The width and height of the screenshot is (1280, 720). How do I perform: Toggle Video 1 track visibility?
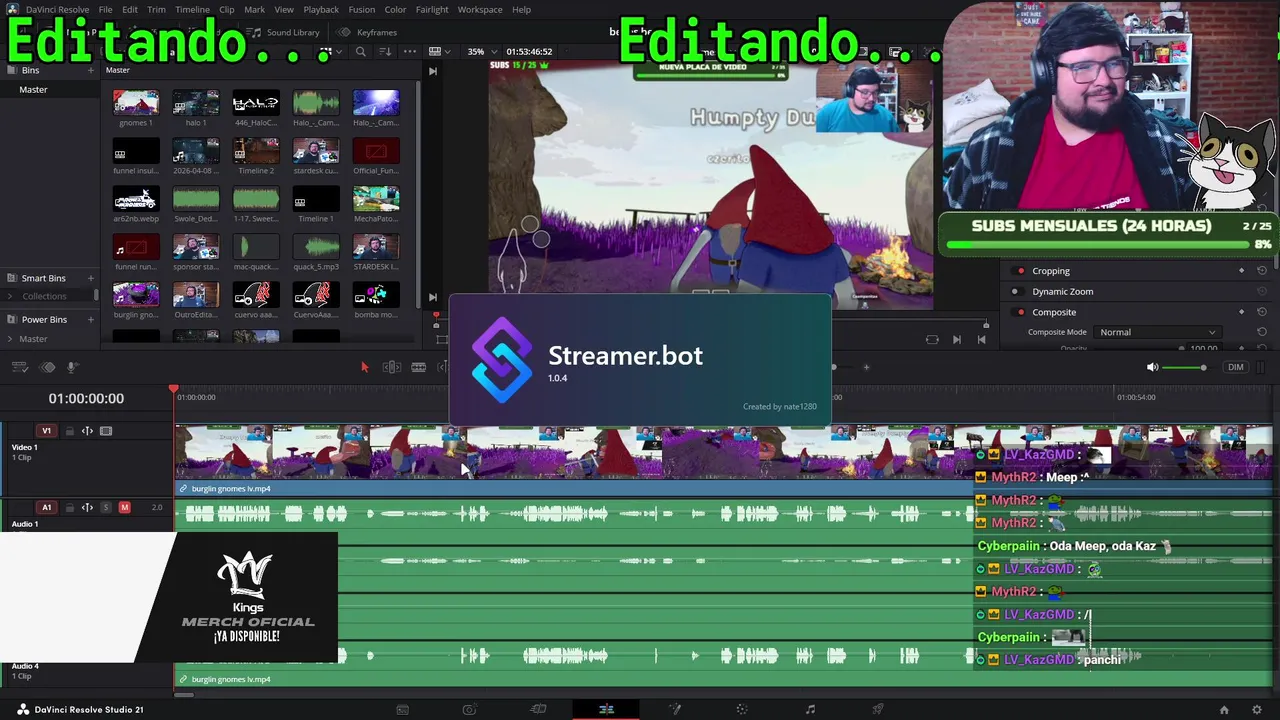[106, 431]
